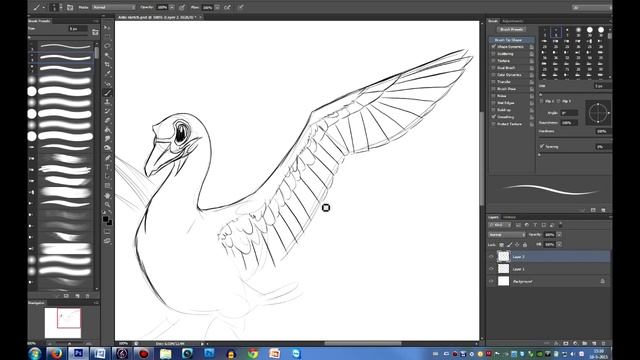Open the layer Opacity arrow
The width and height of the screenshot is (640, 360).
tap(559, 235)
